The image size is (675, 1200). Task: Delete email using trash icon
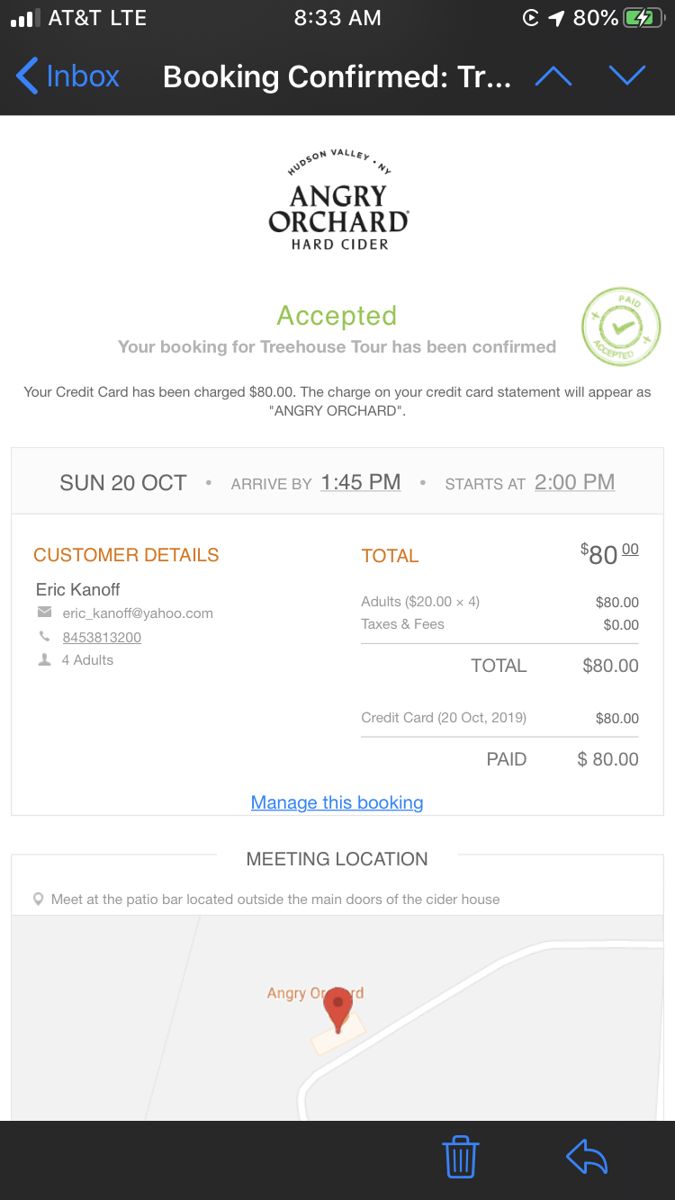click(460, 1158)
